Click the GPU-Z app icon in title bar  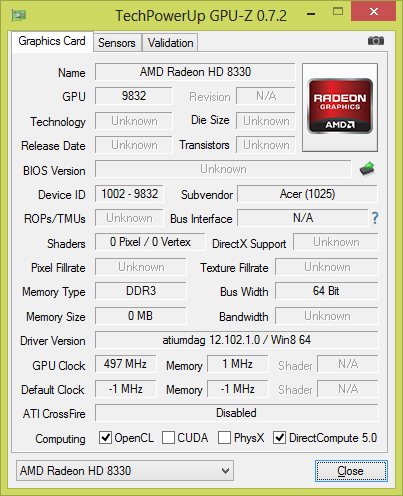pyautogui.click(x=19, y=15)
